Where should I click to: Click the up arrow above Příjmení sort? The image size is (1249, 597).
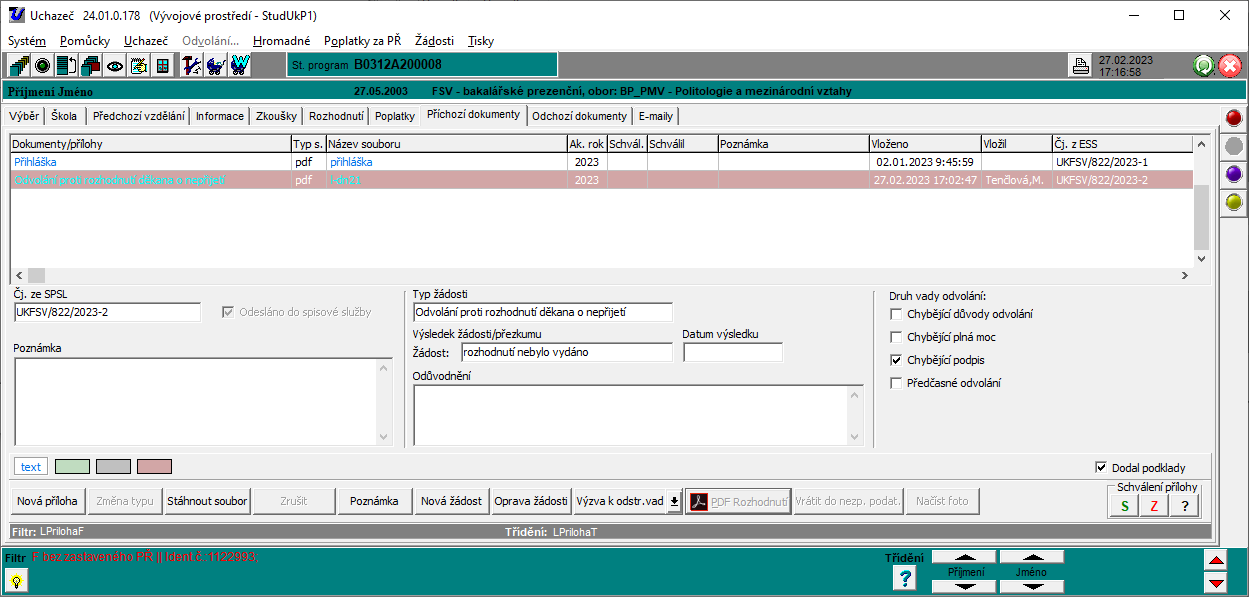pyautogui.click(x=964, y=556)
